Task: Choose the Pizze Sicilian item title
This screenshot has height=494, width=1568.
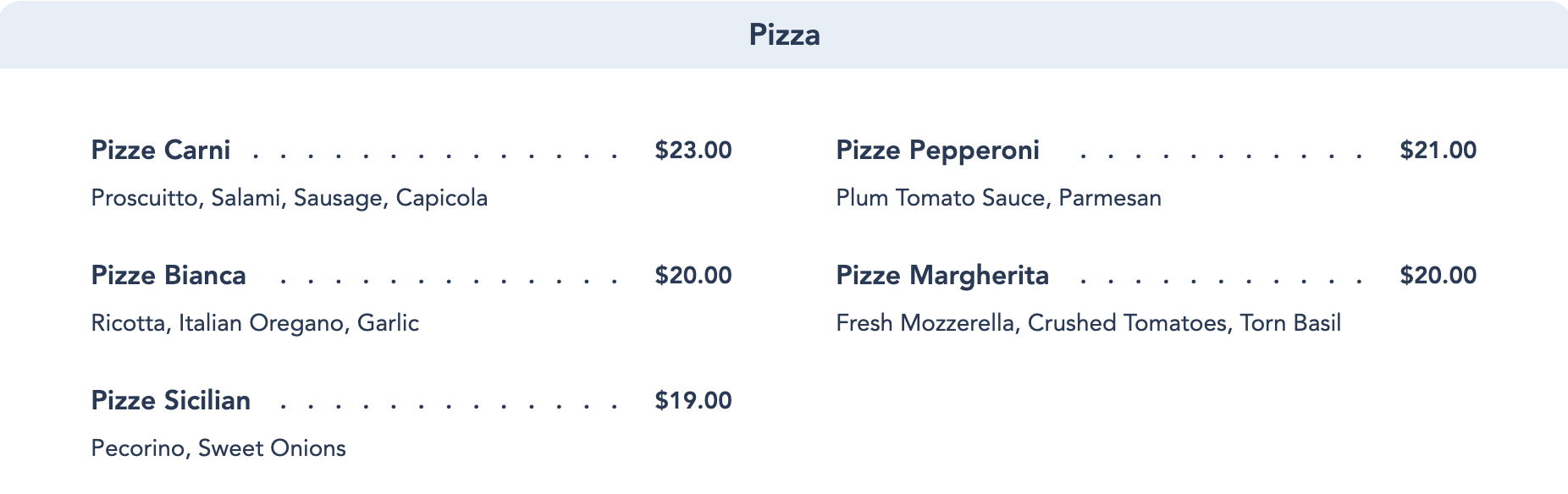Action: (170, 400)
